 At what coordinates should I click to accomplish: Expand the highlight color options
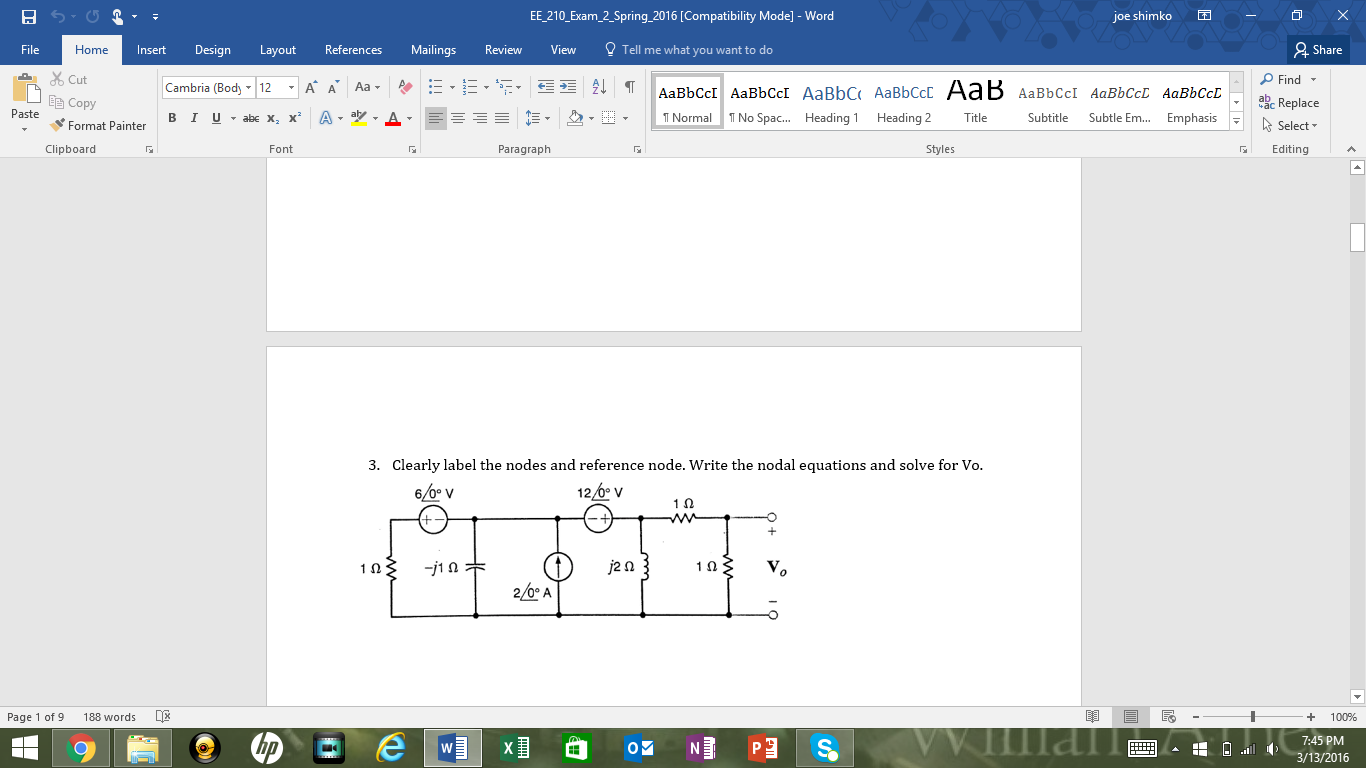tap(376, 118)
